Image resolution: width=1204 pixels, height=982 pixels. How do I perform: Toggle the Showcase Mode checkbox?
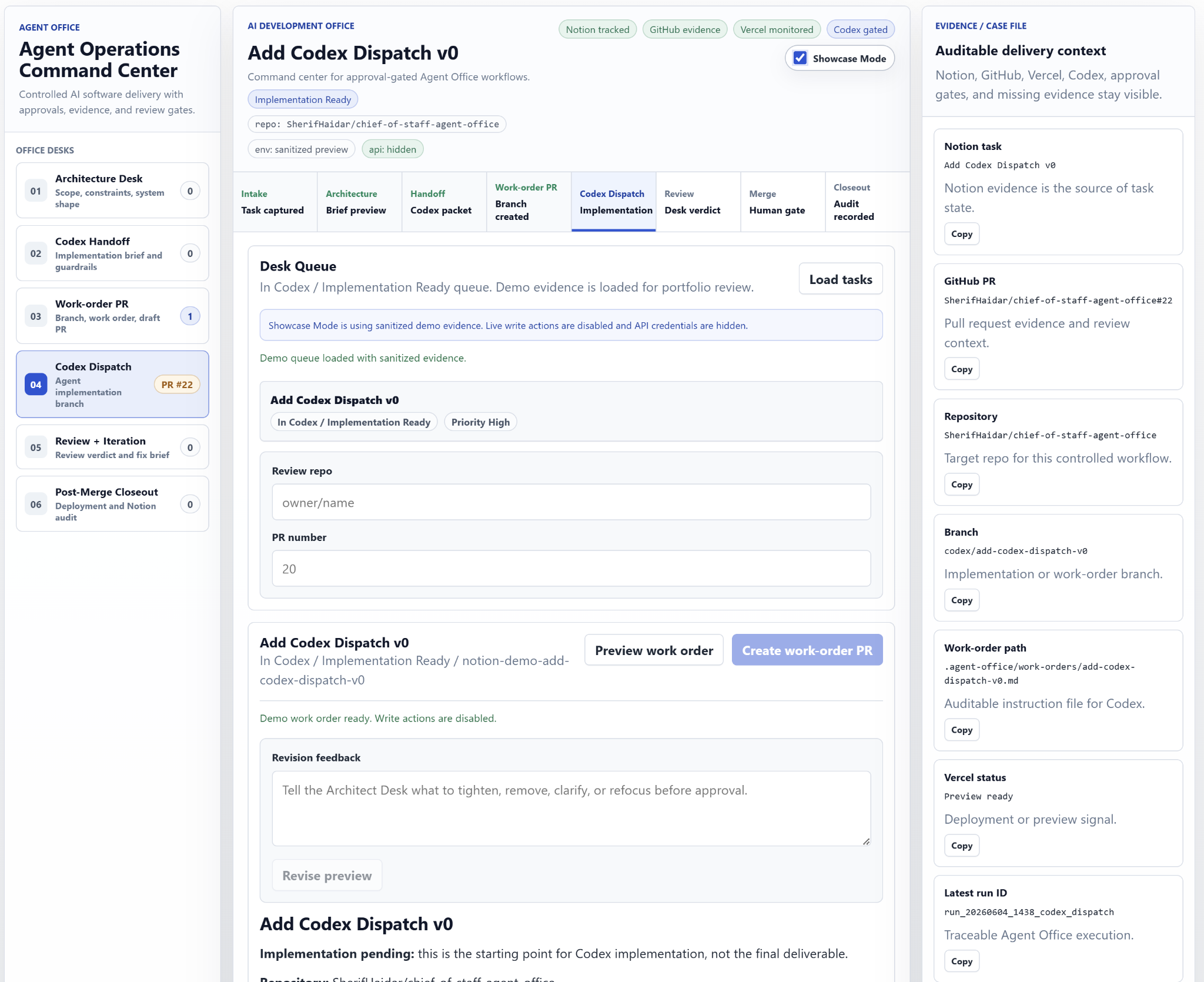click(x=800, y=58)
